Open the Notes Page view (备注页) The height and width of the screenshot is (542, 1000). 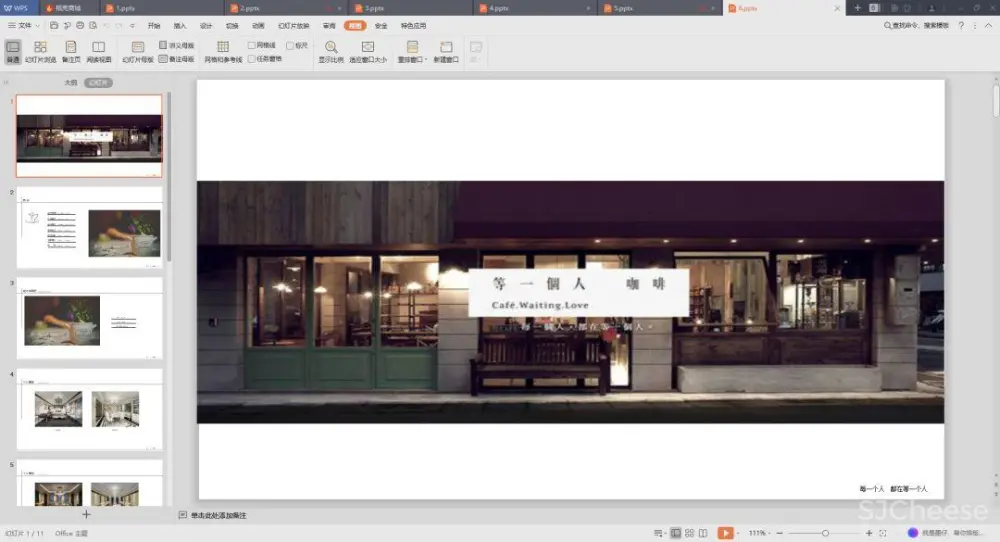[70, 51]
